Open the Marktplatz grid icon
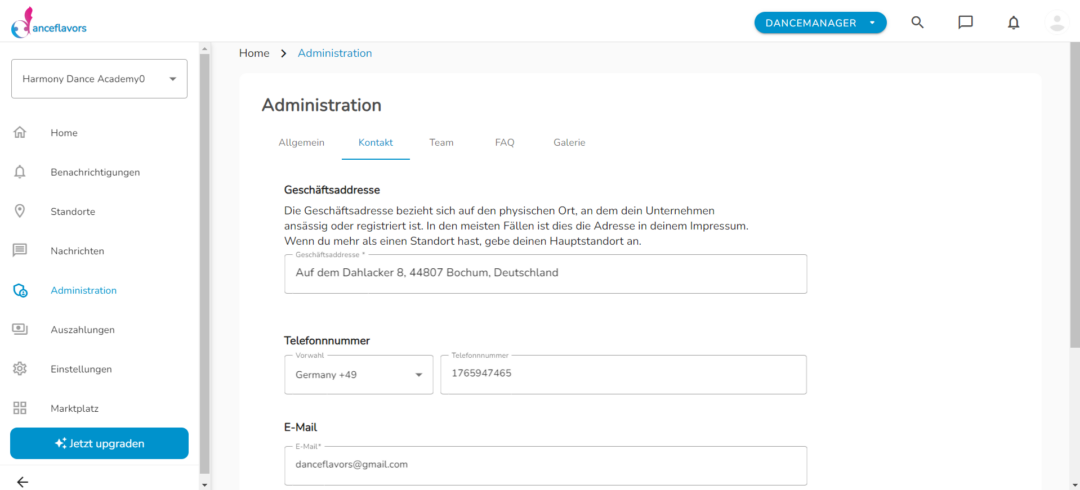 [20, 408]
